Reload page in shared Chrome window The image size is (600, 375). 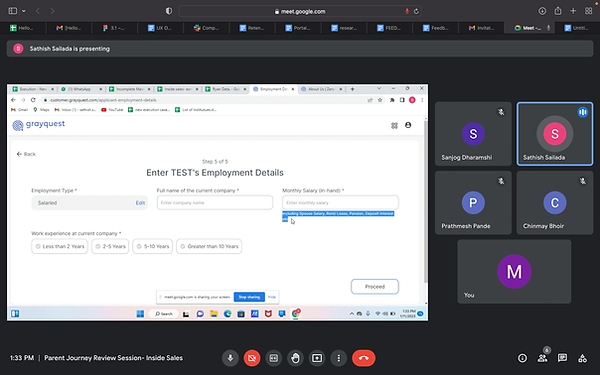click(33, 100)
